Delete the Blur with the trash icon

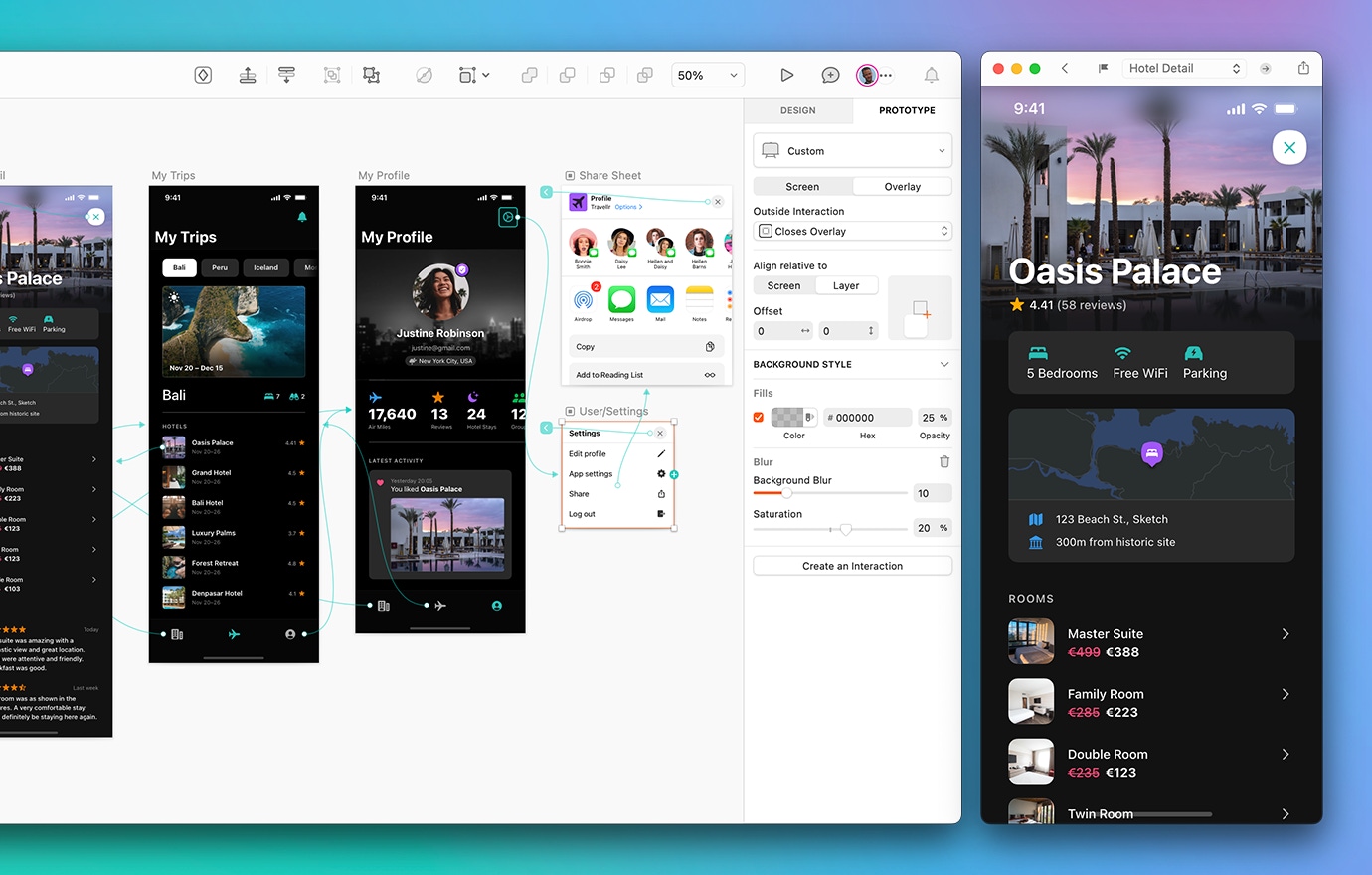pos(944,461)
